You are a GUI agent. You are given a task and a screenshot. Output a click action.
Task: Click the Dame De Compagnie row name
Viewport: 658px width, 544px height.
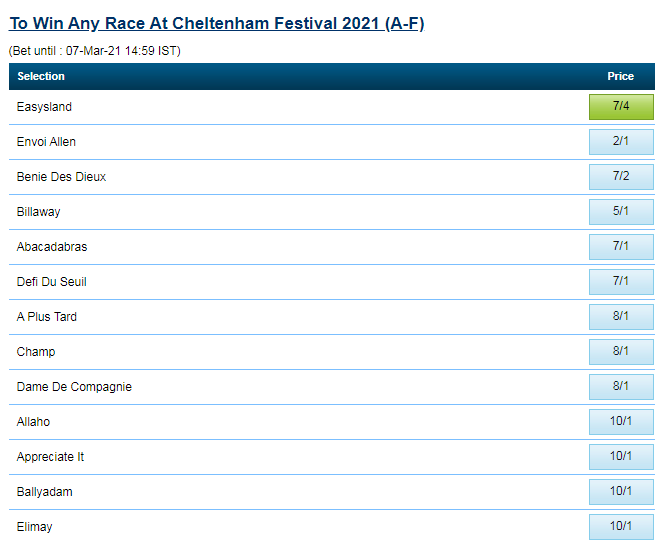tap(74, 387)
